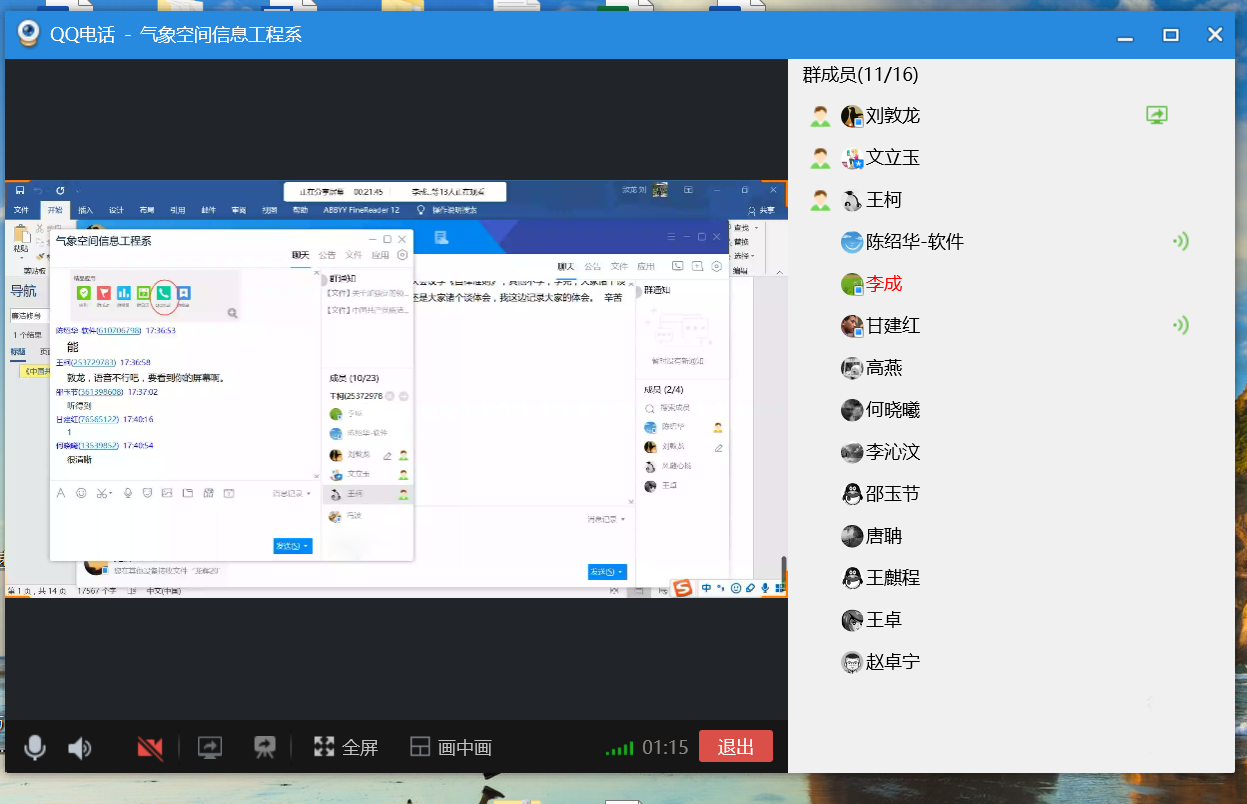Click the QQ电话 webcam logo in title bar

pyautogui.click(x=28, y=35)
